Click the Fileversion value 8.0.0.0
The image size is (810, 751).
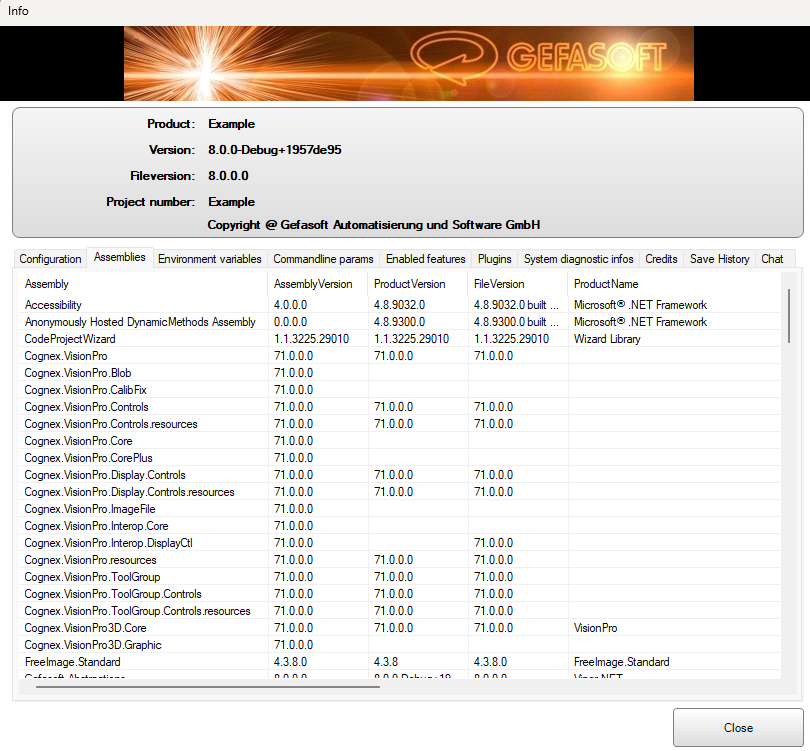coord(228,176)
